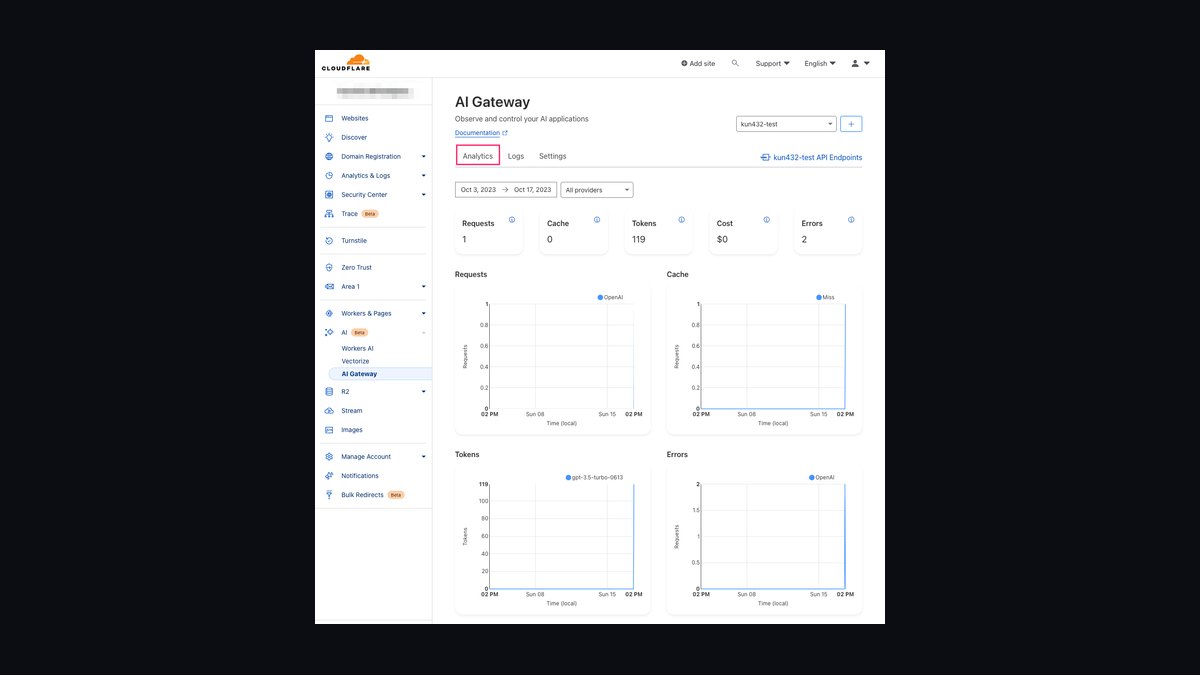This screenshot has height=675, width=1200.
Task: Open Websites via its sidebar icon
Action: tap(329, 118)
